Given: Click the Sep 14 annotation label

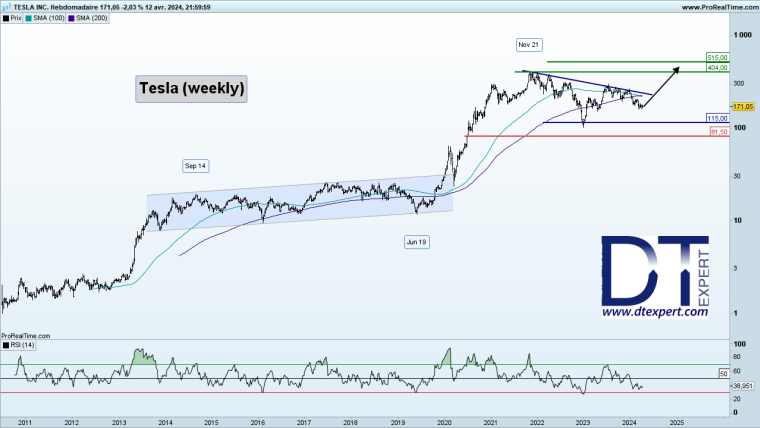Looking at the screenshot, I should [195, 166].
